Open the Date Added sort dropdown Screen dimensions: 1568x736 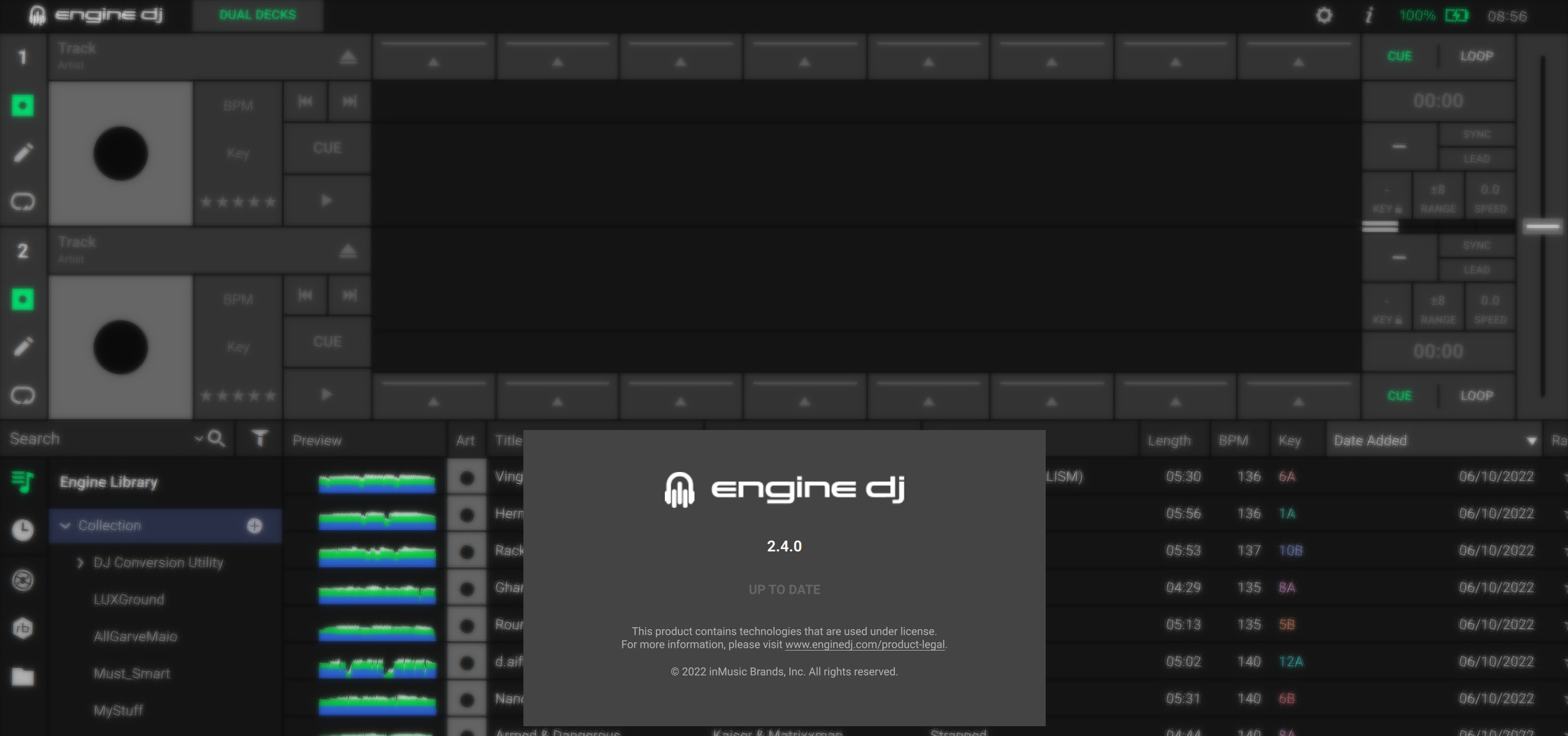pos(1533,440)
